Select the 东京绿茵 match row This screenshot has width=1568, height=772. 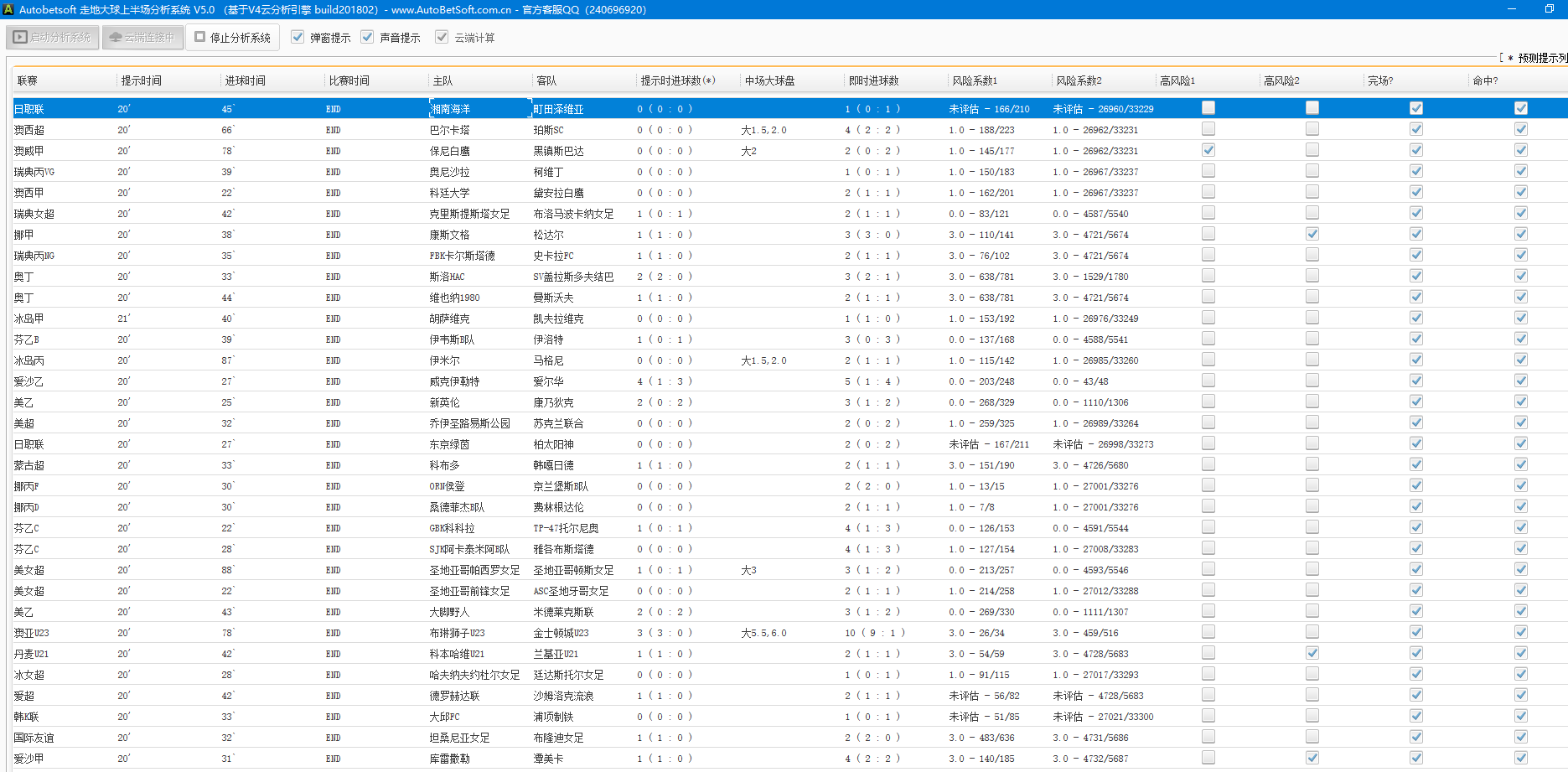click(x=449, y=444)
